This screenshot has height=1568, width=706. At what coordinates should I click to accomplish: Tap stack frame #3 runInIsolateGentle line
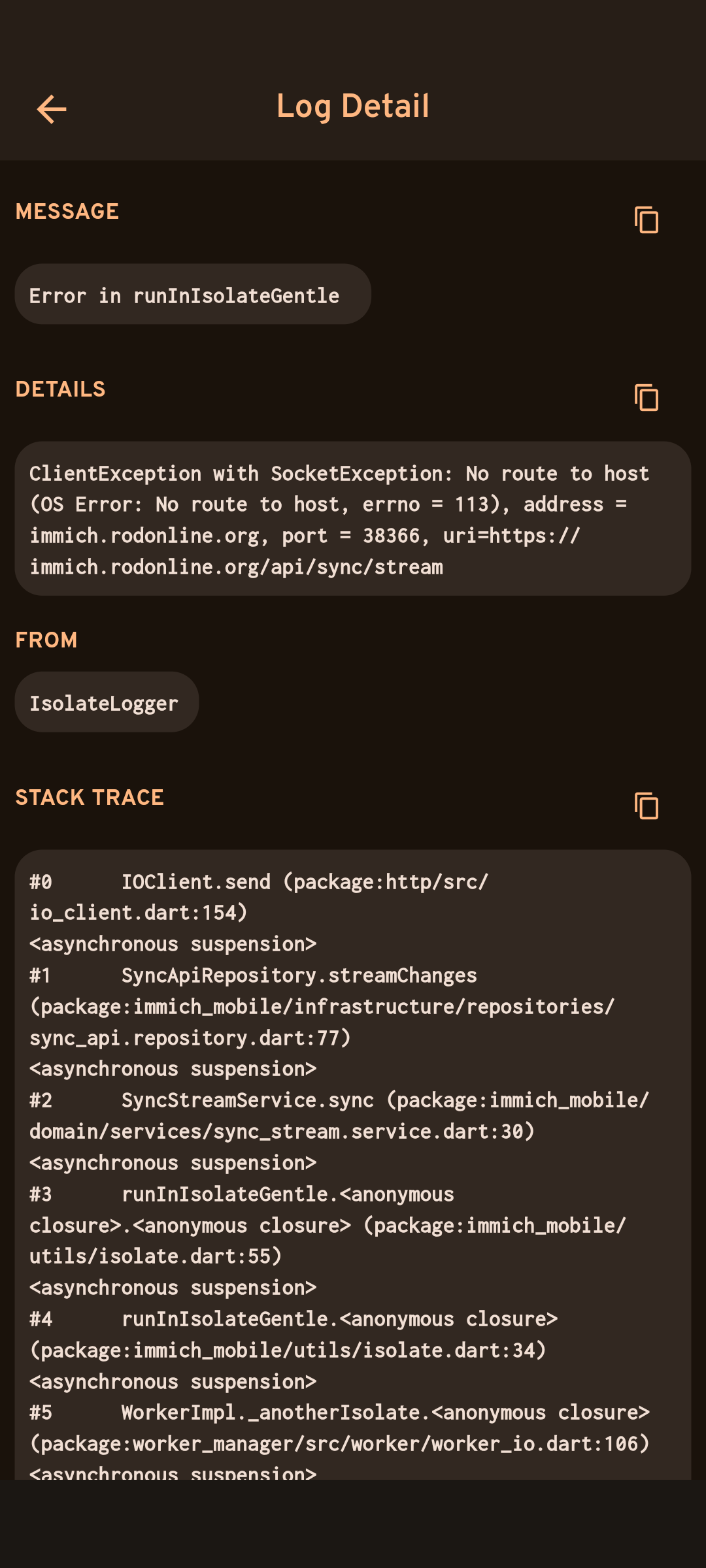288,1194
